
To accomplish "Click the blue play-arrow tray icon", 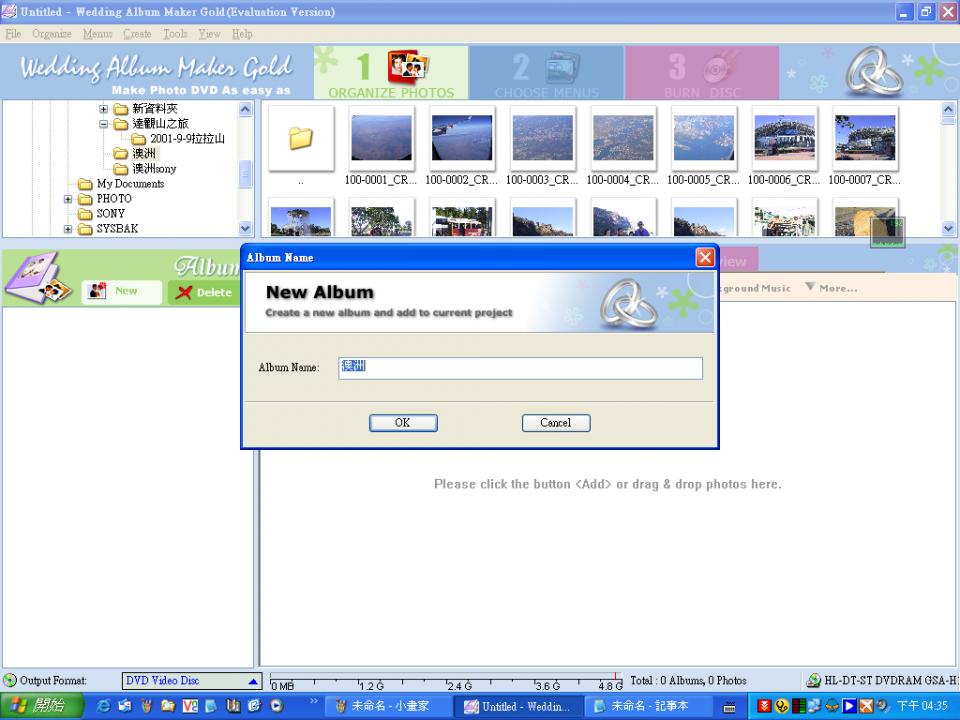I will [849, 706].
